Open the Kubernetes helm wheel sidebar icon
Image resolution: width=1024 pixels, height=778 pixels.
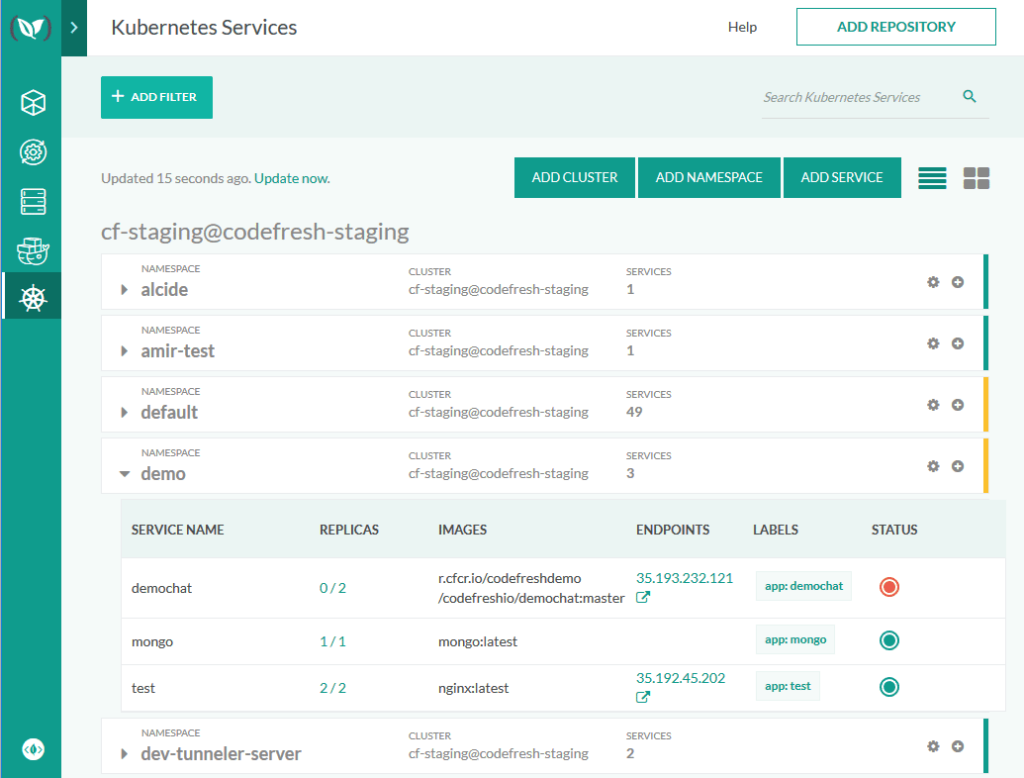tap(31, 296)
